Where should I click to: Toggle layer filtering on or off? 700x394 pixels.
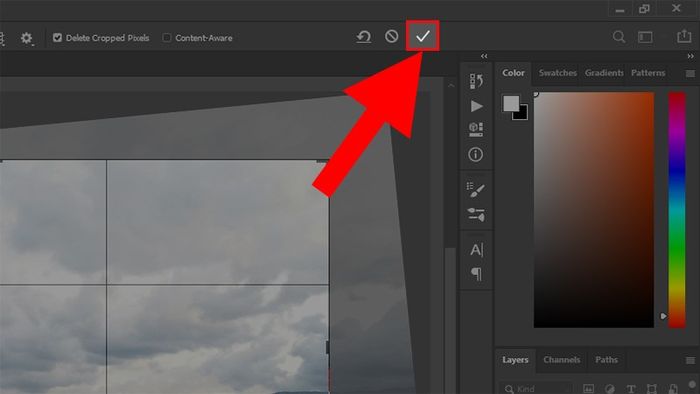coord(692,385)
